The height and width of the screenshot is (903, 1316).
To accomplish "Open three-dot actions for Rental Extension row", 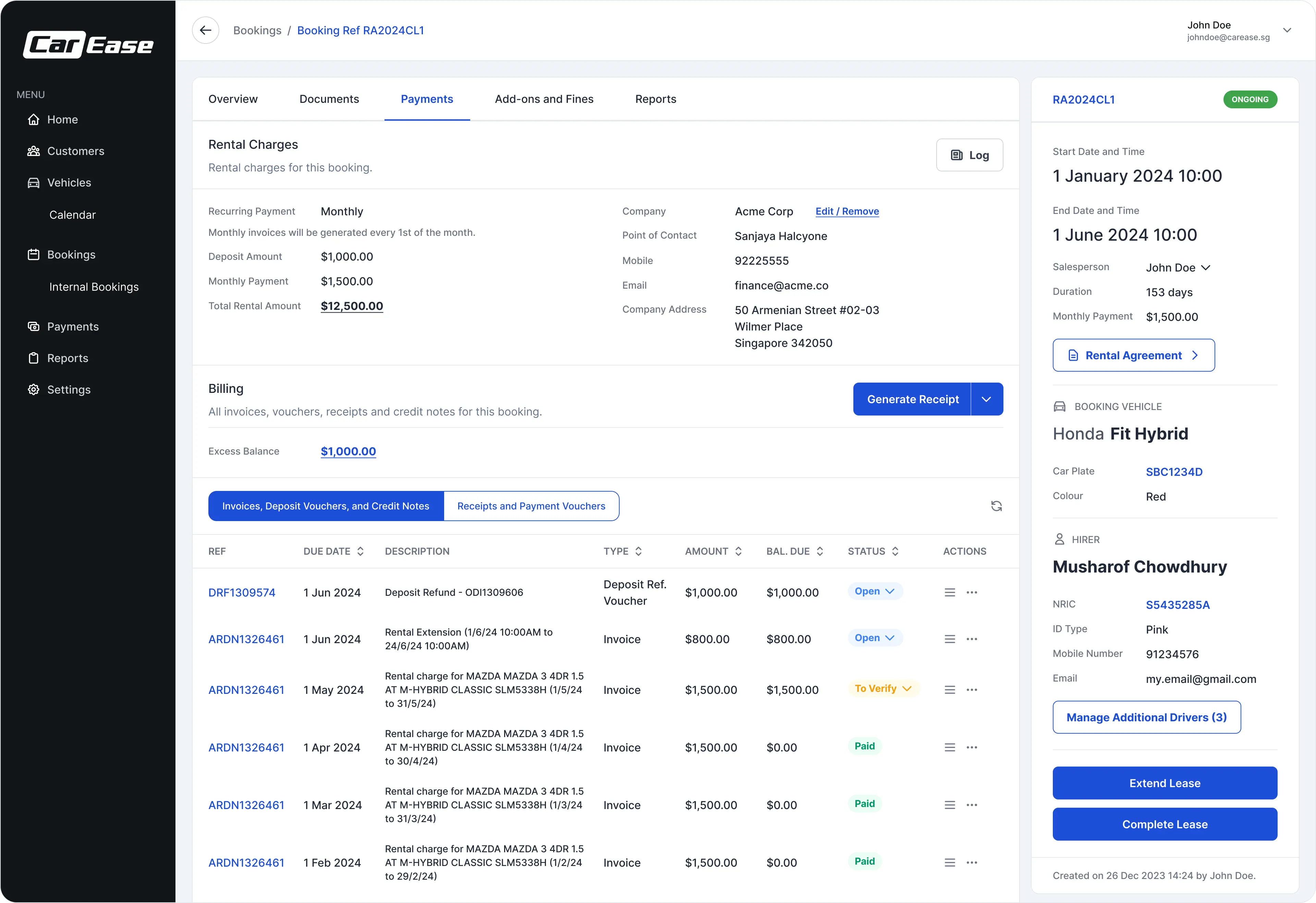I will coord(972,639).
